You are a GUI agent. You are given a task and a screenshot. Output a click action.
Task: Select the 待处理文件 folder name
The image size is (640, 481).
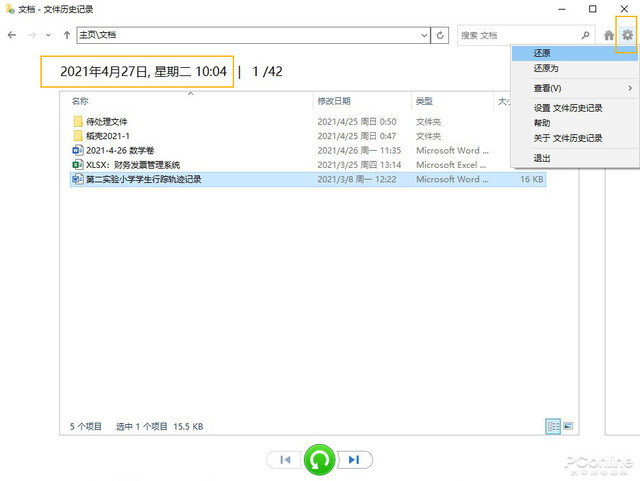107,122
